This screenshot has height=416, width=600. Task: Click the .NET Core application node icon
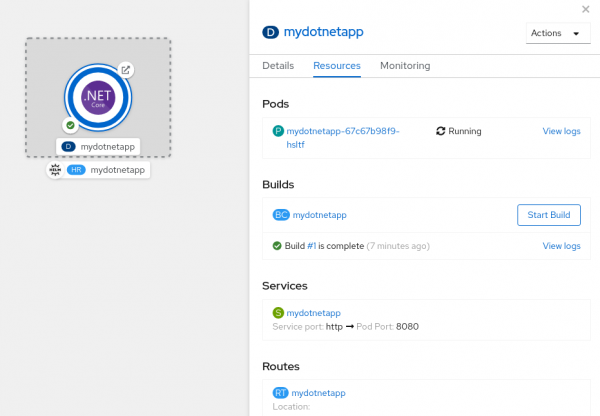(x=98, y=97)
